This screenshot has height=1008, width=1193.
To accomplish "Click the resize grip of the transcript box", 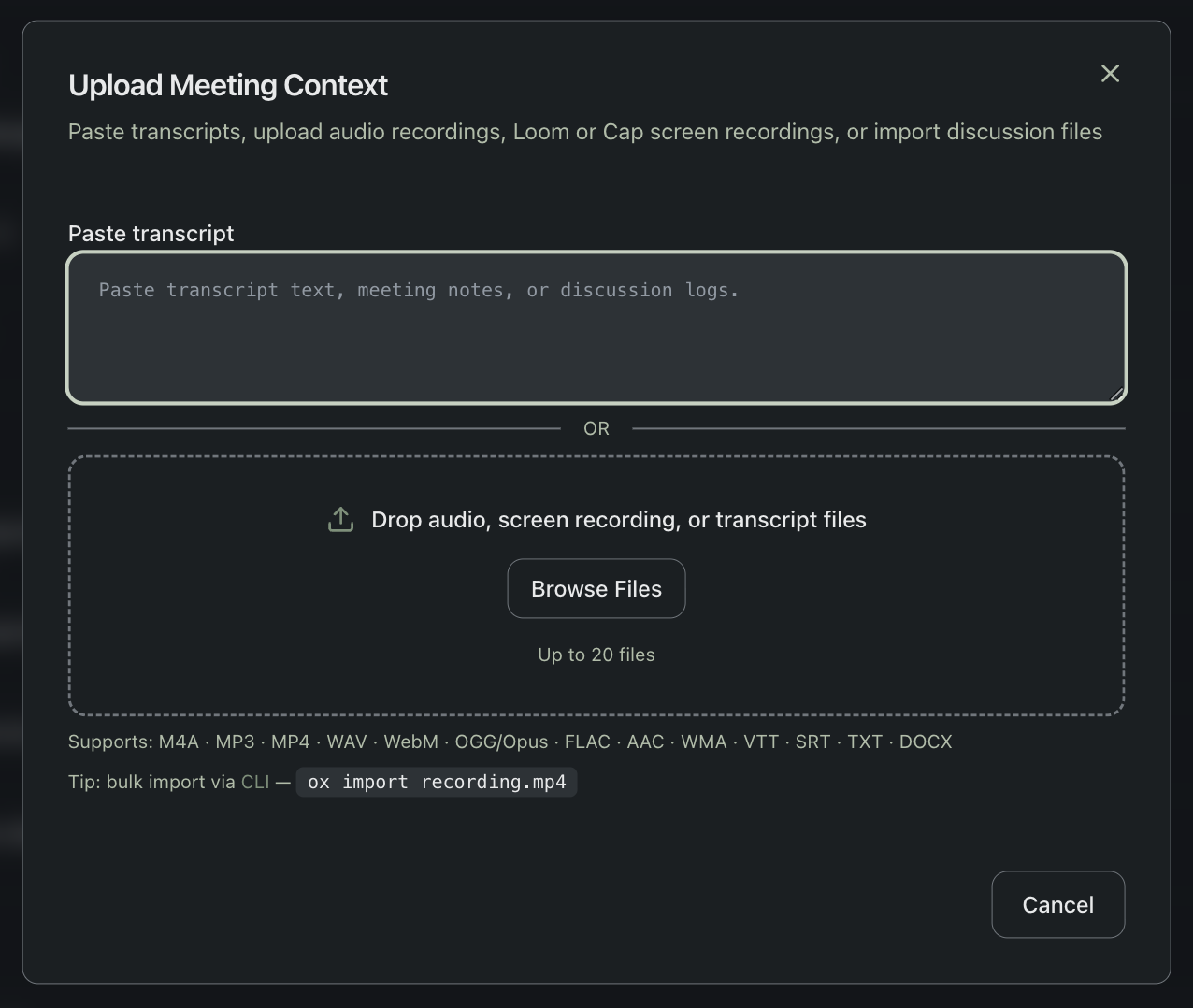I will click(1118, 395).
